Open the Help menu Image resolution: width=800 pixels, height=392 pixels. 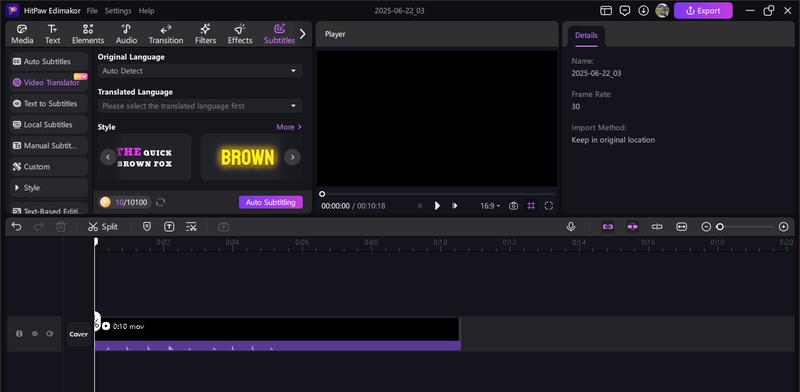(146, 11)
